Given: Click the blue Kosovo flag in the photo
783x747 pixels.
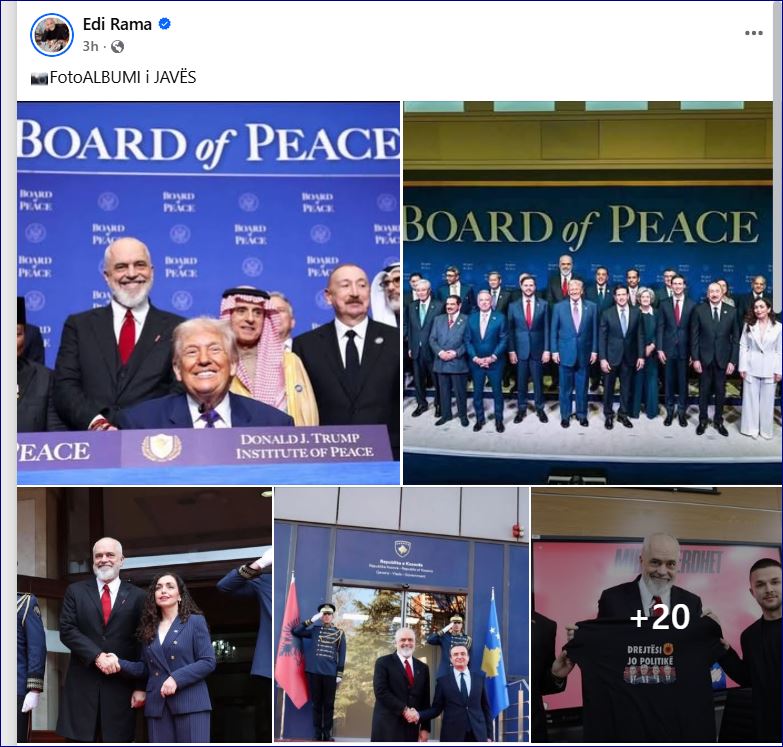Looking at the screenshot, I should tap(495, 654).
